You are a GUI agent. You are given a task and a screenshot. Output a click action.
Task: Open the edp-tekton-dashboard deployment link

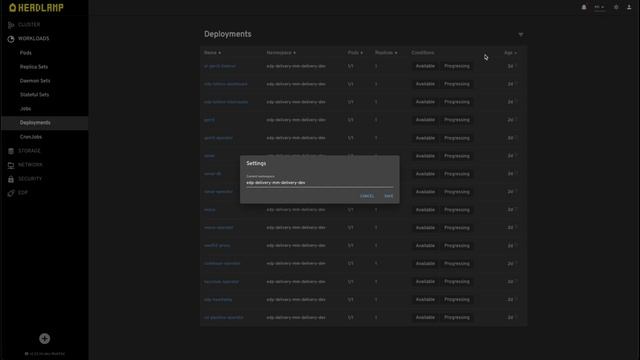click(225, 84)
